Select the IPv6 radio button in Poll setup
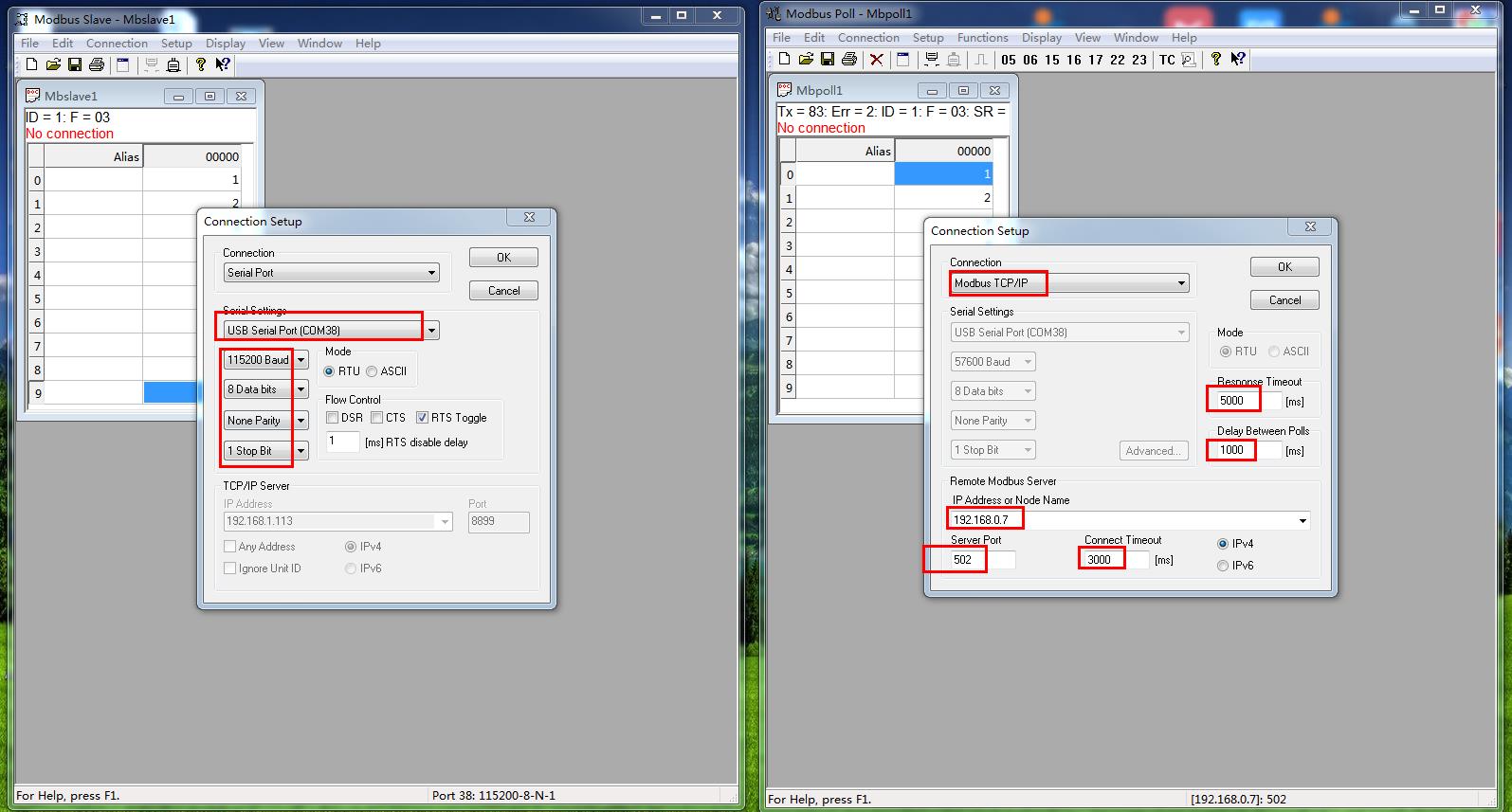Image resolution: width=1512 pixels, height=812 pixels. [1223, 566]
